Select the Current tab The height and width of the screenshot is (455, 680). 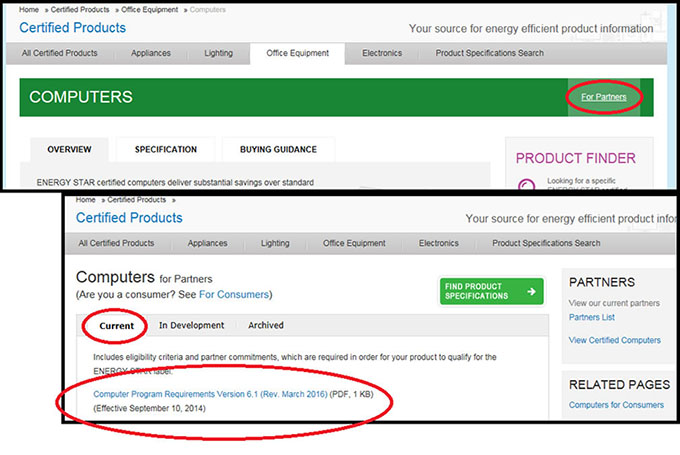click(x=116, y=326)
